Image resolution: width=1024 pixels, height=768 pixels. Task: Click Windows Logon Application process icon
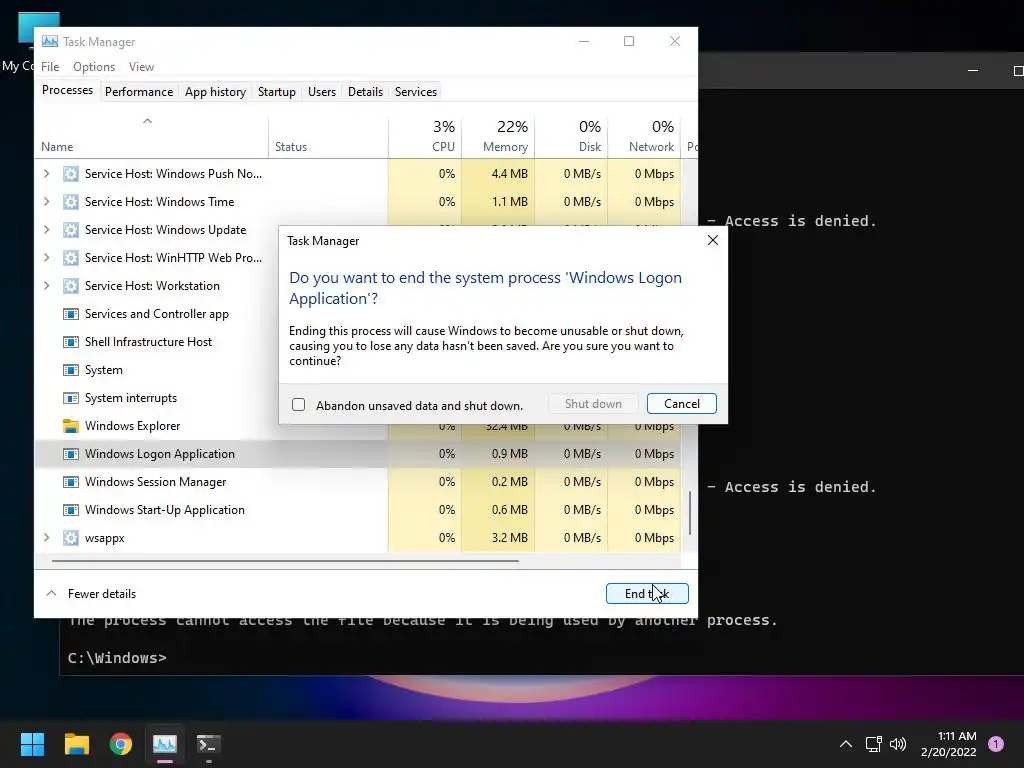(71, 454)
